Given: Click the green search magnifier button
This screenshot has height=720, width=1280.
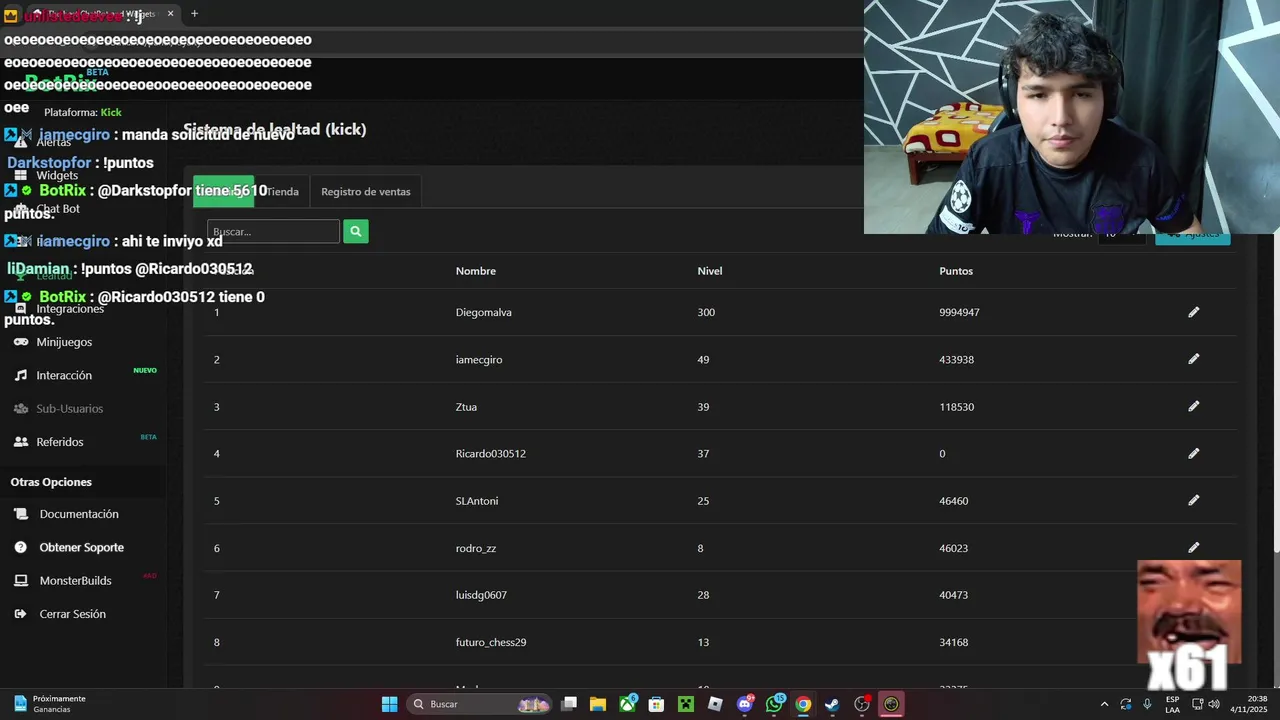Looking at the screenshot, I should [355, 231].
